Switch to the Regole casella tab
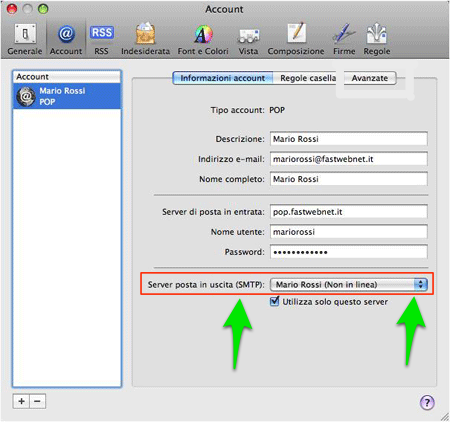This screenshot has height=422, width=450. point(308,78)
